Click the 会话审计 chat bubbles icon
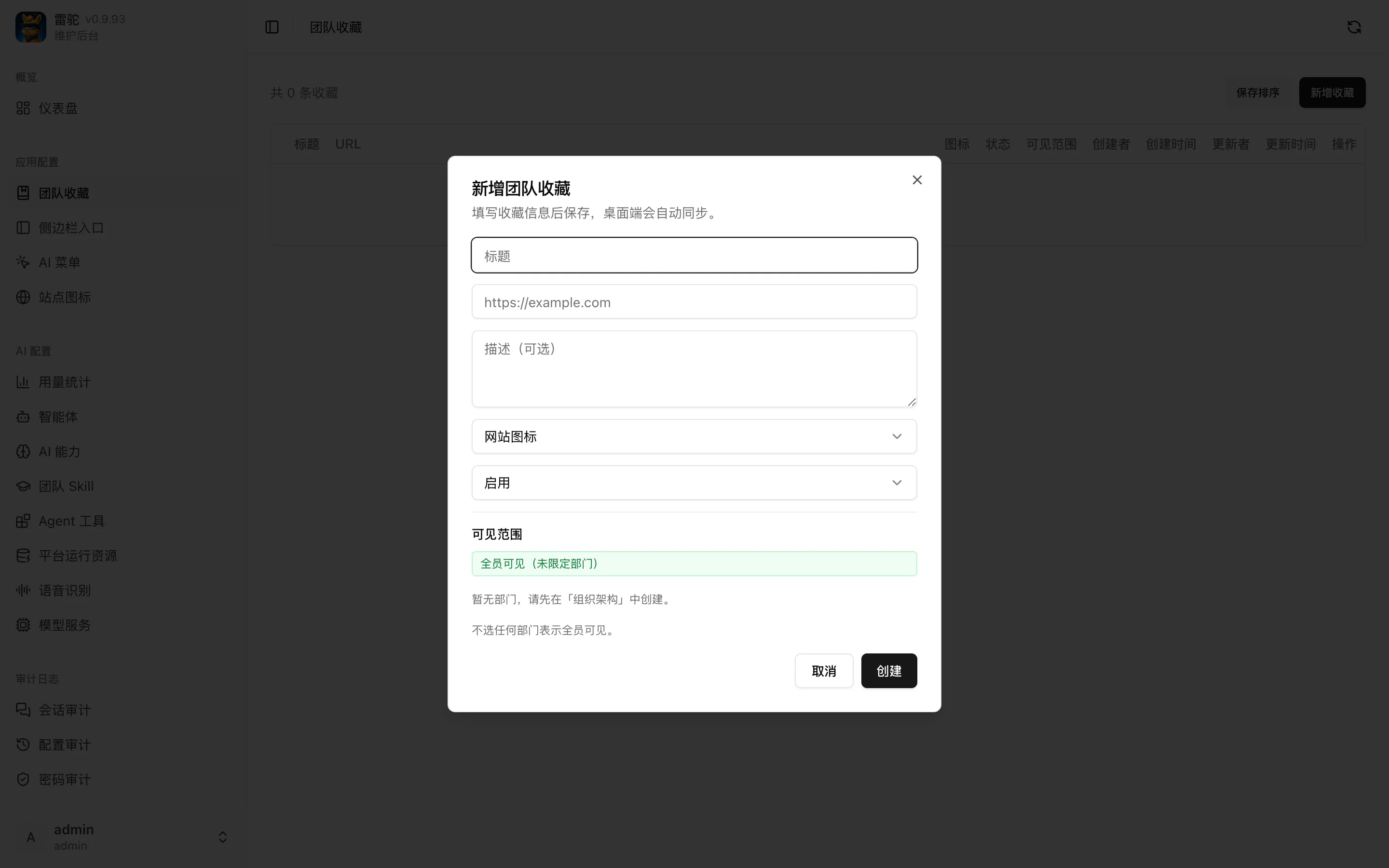Screen dimensions: 1389x868 pyautogui.click(x=23, y=710)
